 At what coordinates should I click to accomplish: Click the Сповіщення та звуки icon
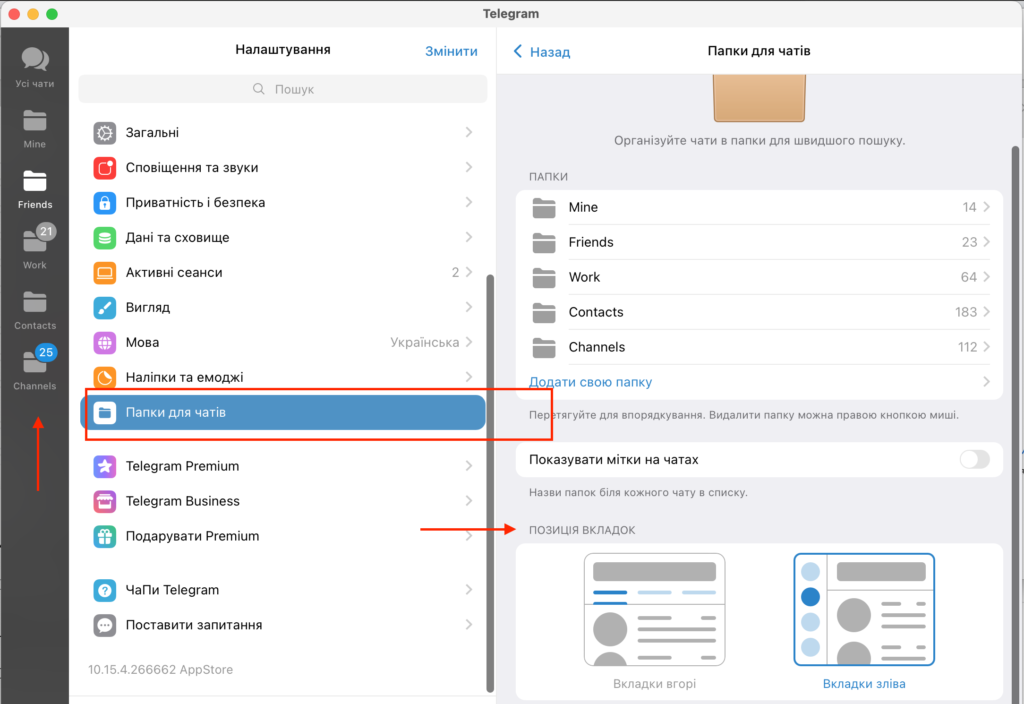[x=105, y=168]
